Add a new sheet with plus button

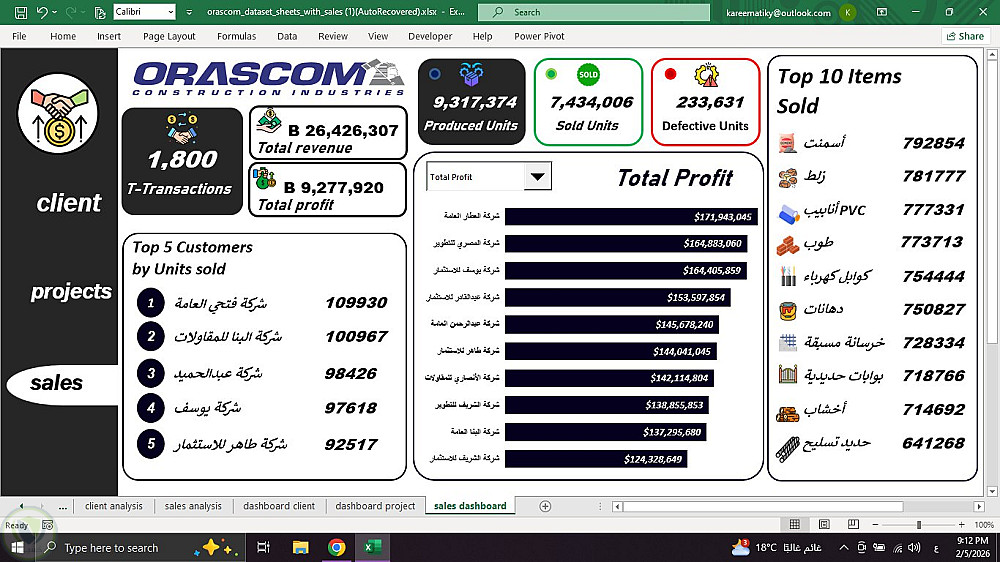[x=545, y=506]
